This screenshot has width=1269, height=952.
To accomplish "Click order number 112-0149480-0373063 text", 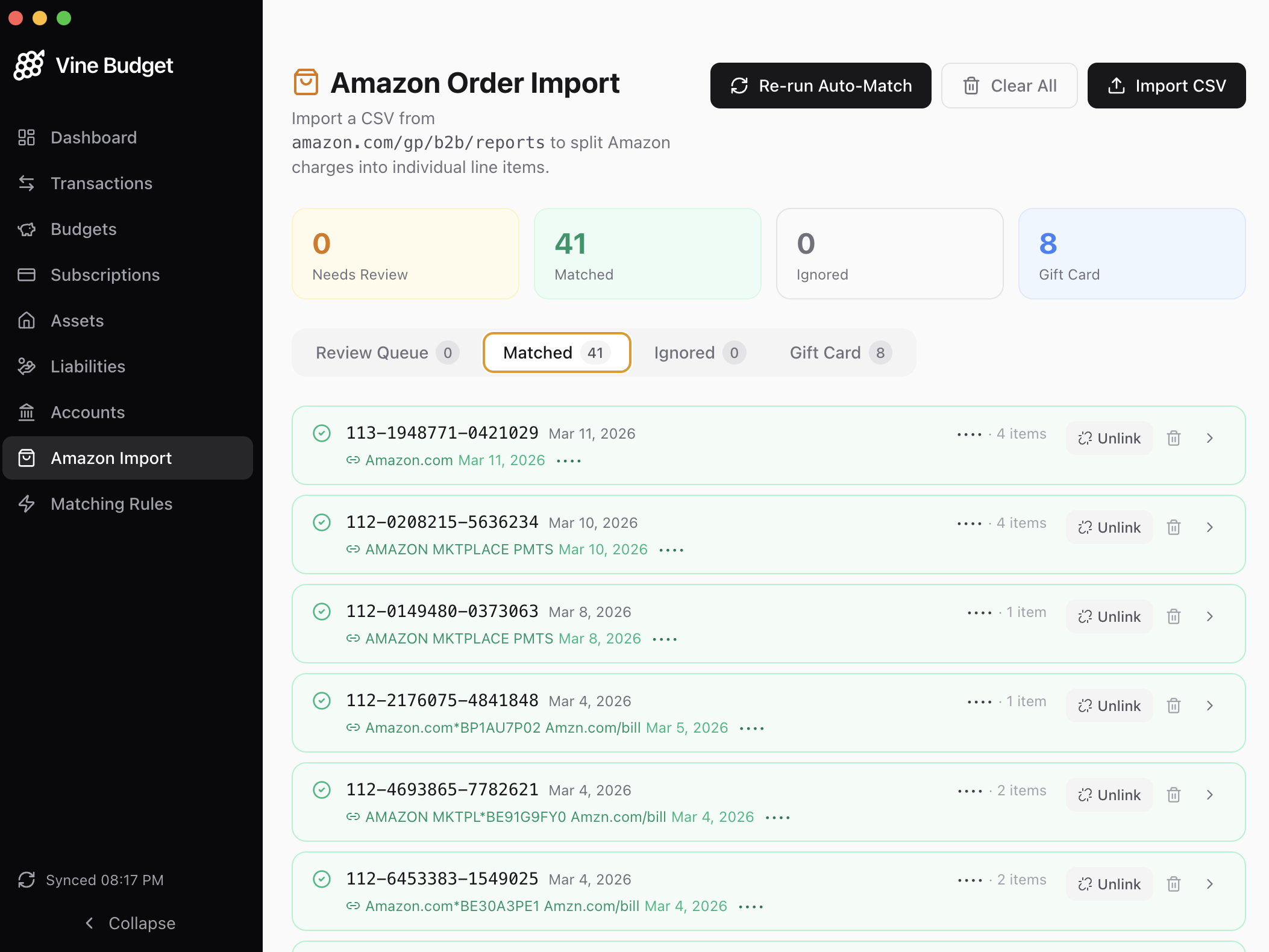I will tap(442, 611).
